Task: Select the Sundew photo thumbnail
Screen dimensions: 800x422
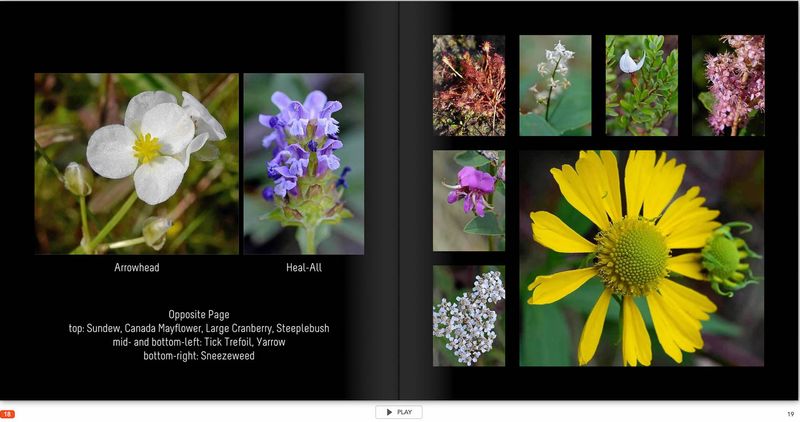Action: point(469,85)
